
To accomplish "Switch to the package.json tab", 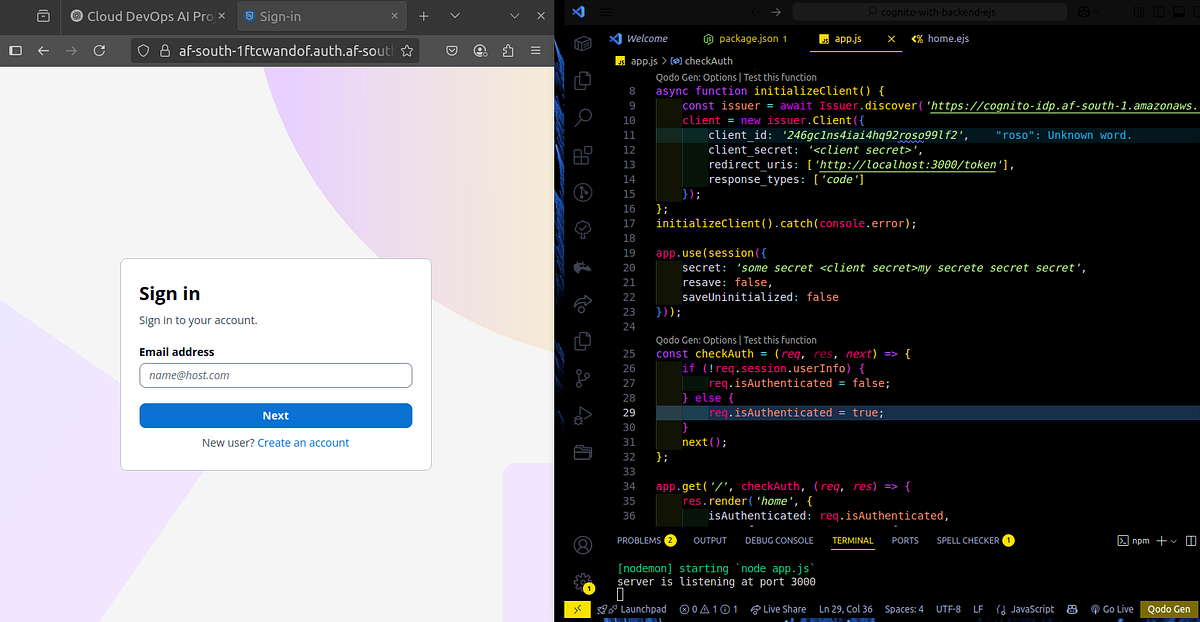I will point(746,38).
